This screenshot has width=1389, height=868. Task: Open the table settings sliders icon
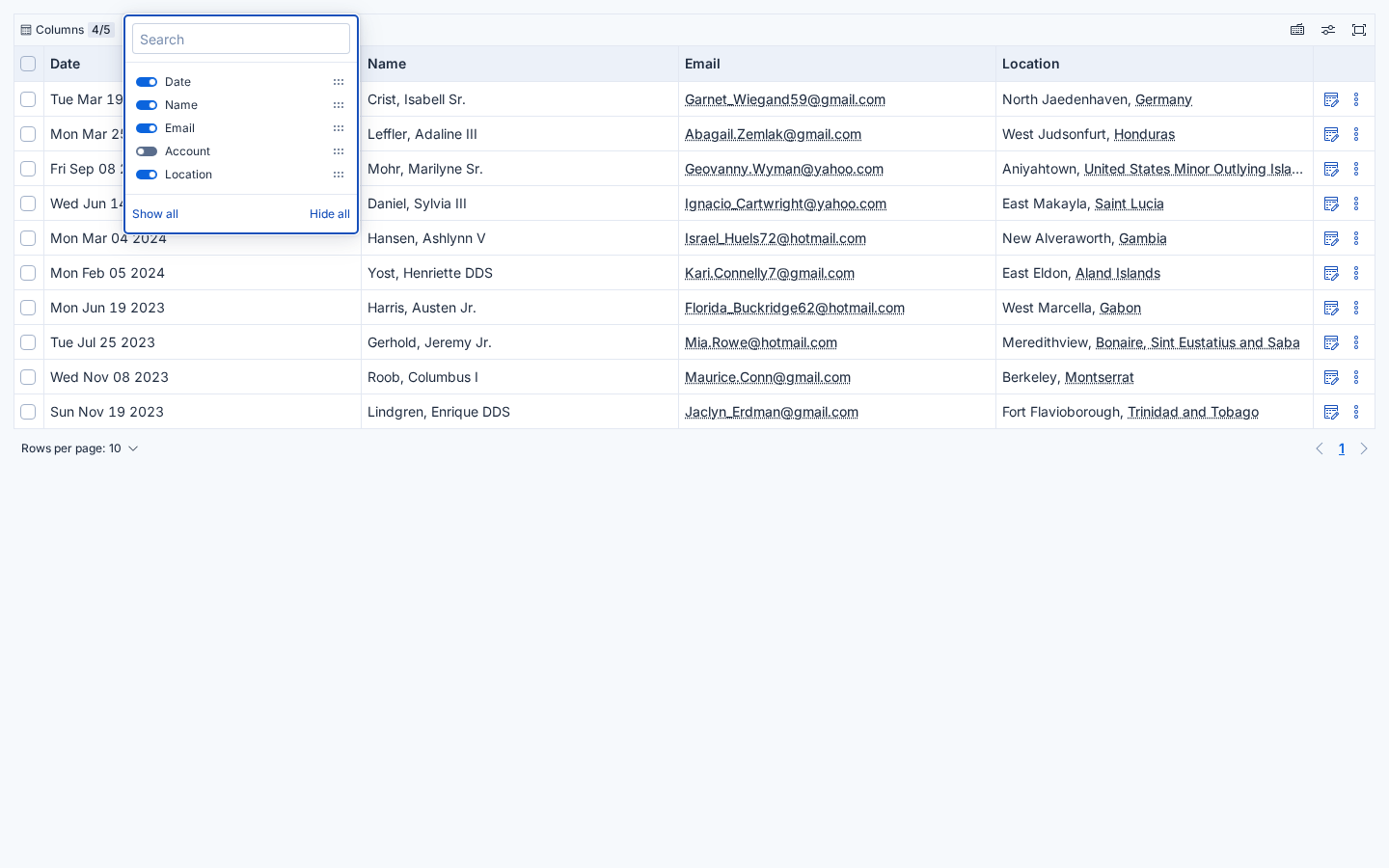1328,30
